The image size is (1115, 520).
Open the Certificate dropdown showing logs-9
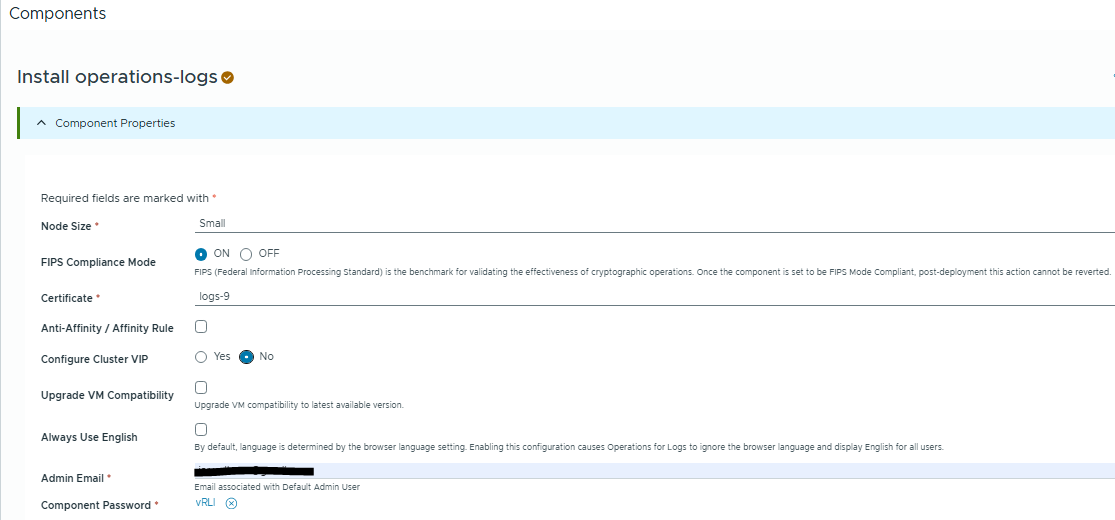point(650,297)
